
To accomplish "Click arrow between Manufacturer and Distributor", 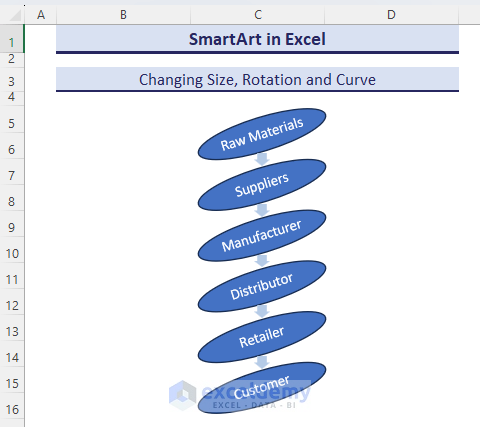I will click(x=262, y=261).
